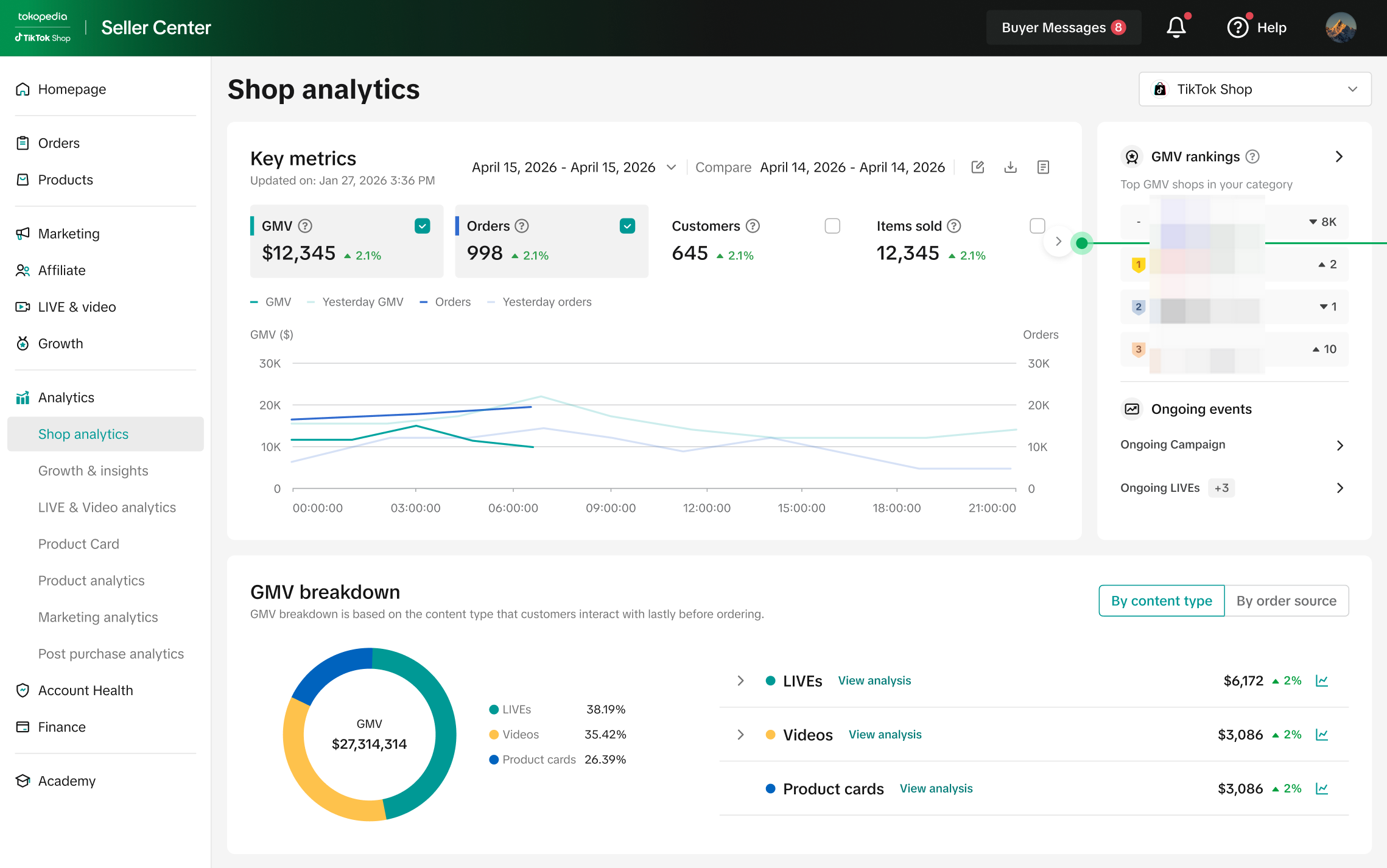
Task: Click the Customers info tooltip icon
Action: pos(753,226)
